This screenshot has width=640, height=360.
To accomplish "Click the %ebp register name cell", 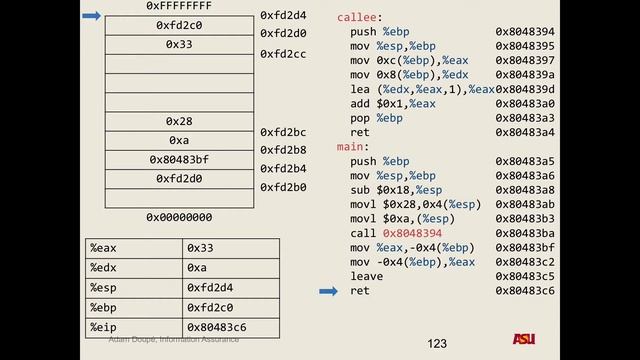I will coord(134,308).
